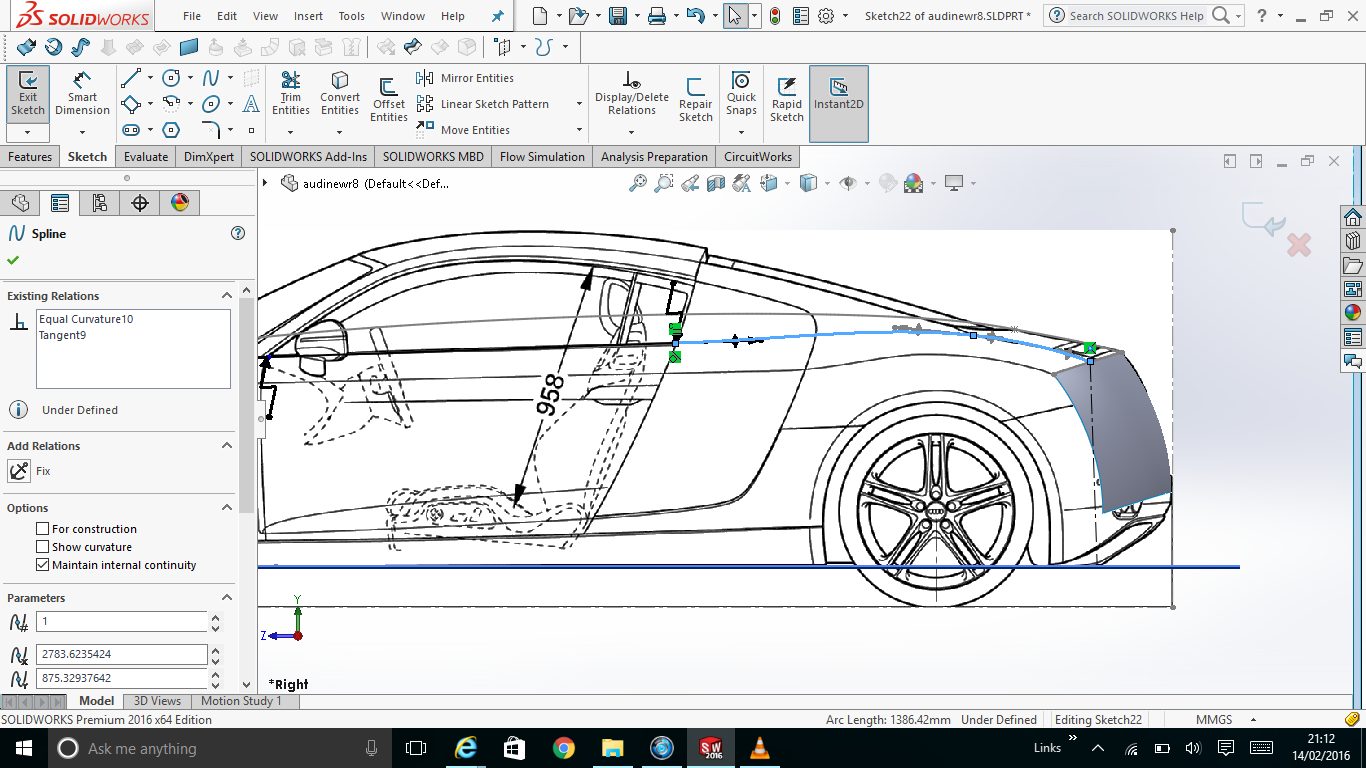Open the Line tool dropdown arrow
Image resolution: width=1366 pixels, height=768 pixels.
148,77
